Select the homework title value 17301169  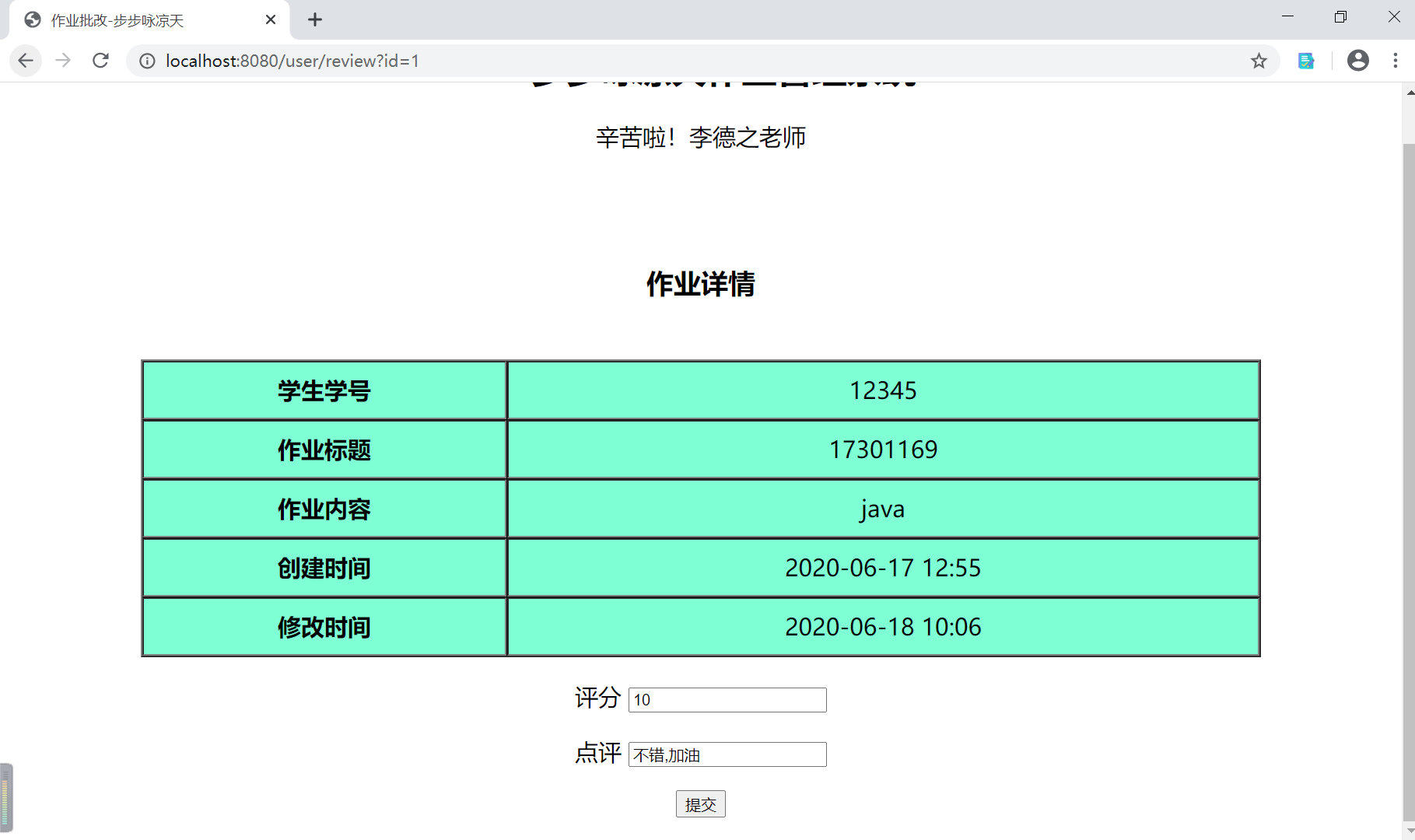point(883,450)
